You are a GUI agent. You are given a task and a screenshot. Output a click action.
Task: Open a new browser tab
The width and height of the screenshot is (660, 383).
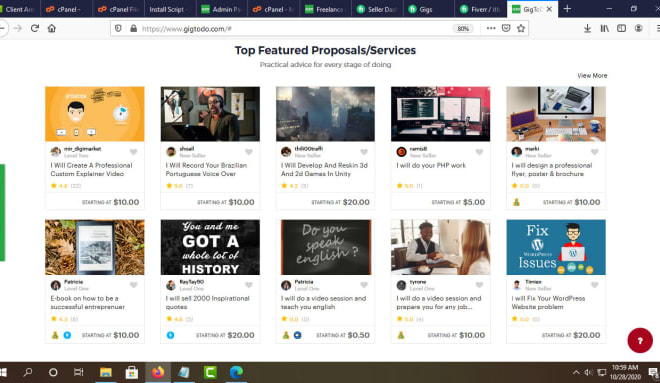coord(567,8)
